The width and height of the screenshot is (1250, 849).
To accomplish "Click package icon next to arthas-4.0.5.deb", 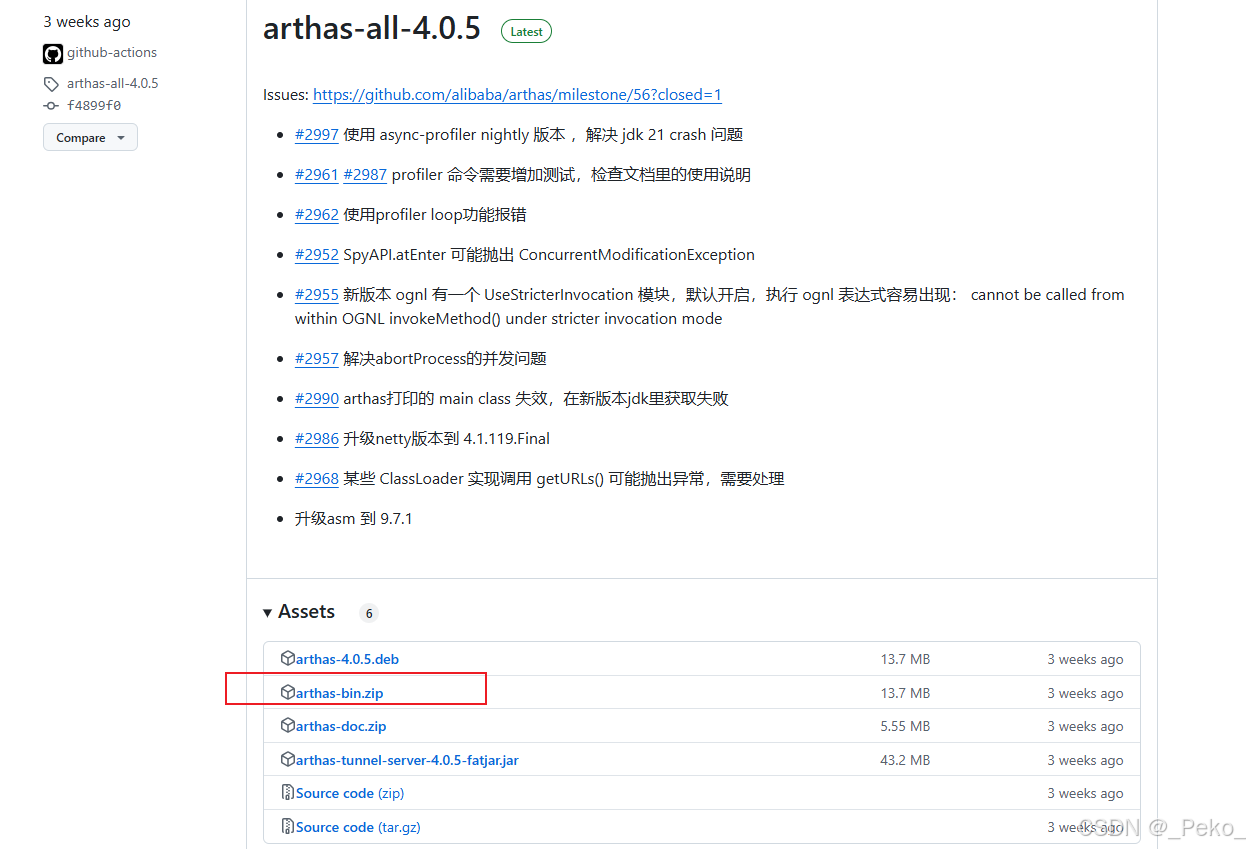I will [288, 658].
